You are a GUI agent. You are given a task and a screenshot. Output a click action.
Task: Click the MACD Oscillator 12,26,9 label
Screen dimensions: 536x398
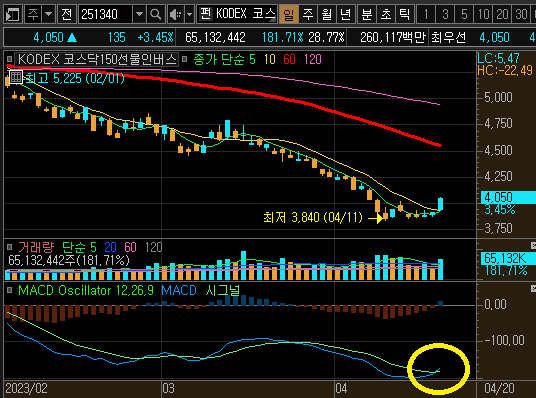86,291
